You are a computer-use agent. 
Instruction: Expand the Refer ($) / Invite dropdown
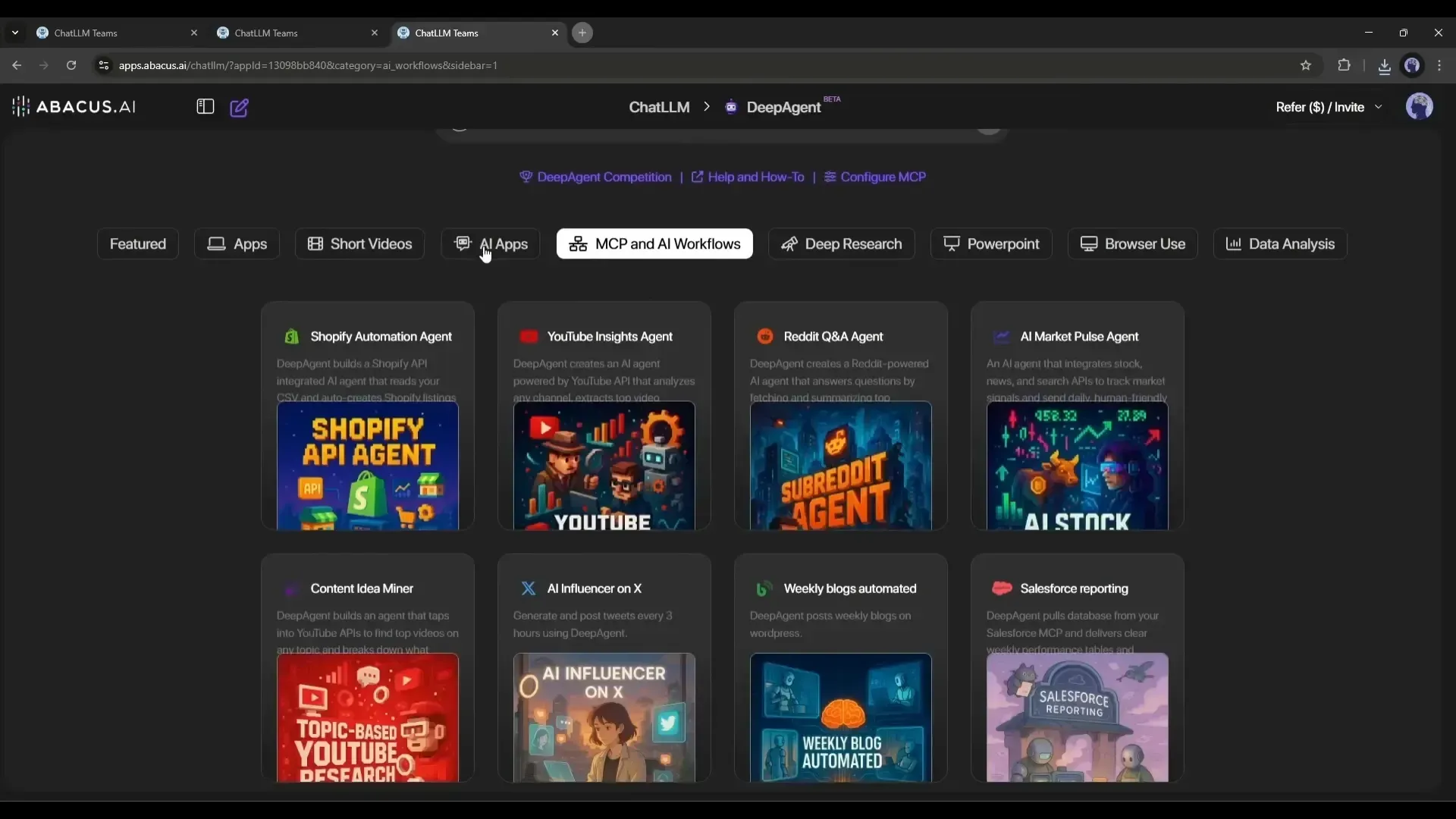(x=1329, y=107)
